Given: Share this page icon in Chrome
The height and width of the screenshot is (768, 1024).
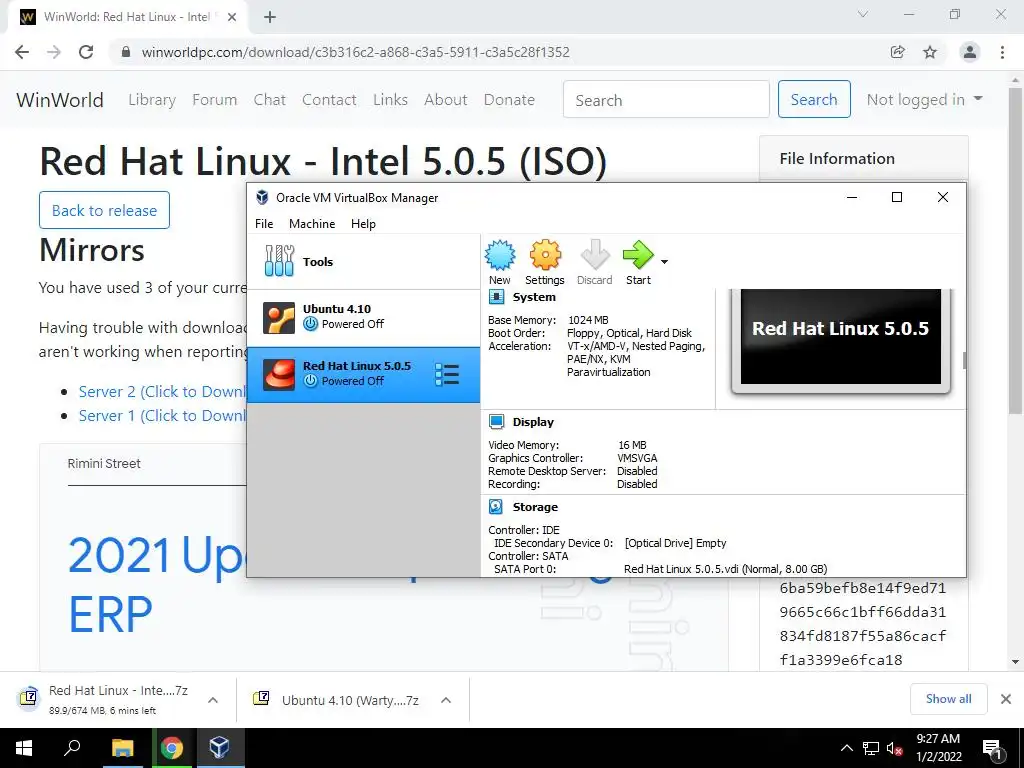Looking at the screenshot, I should [898, 52].
